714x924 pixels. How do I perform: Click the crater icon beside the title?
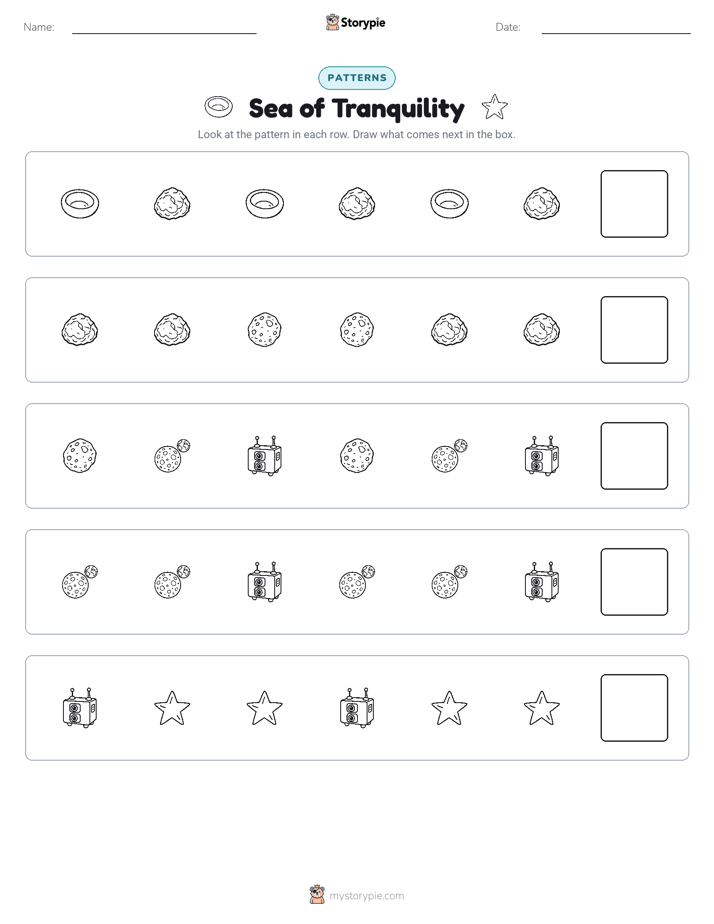pos(219,107)
